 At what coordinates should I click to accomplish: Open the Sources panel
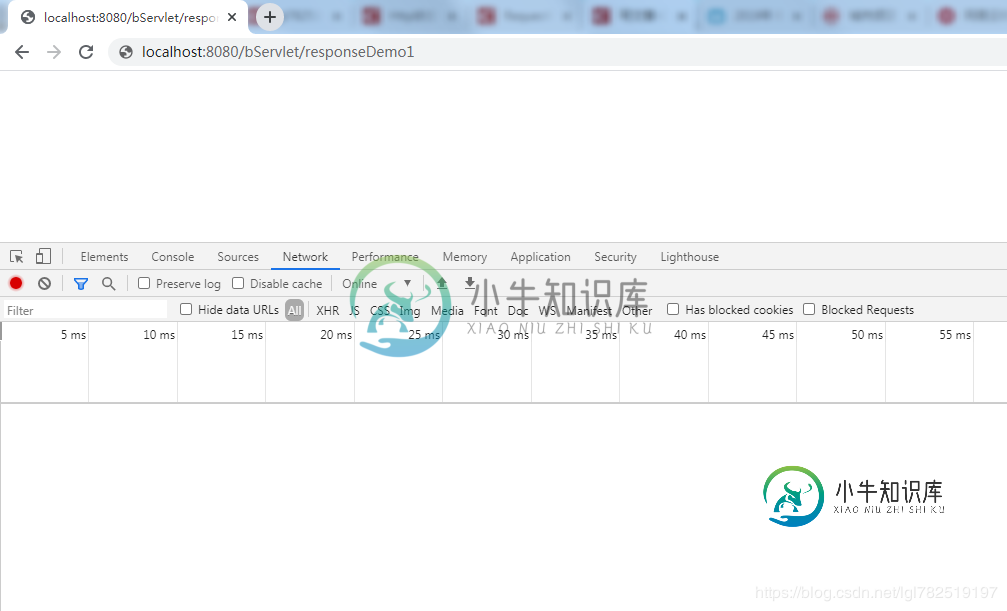238,257
